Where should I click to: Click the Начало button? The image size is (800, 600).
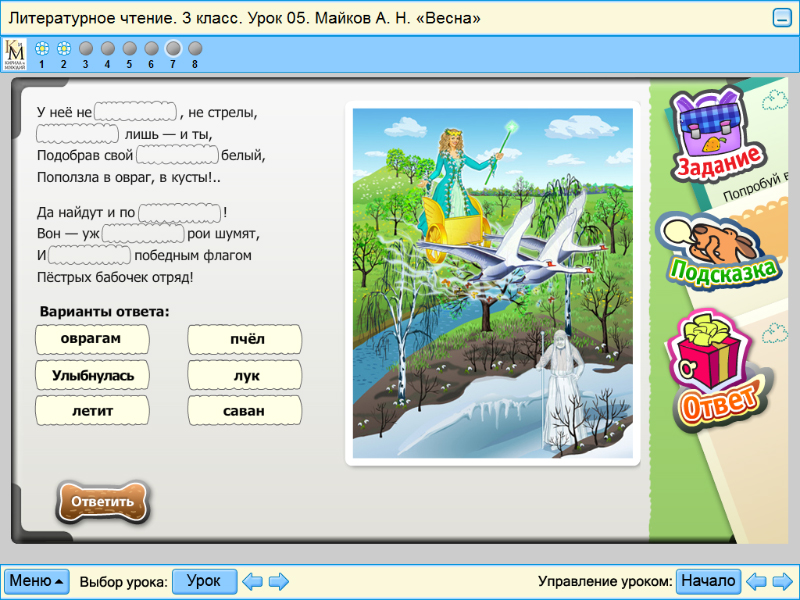point(708,581)
